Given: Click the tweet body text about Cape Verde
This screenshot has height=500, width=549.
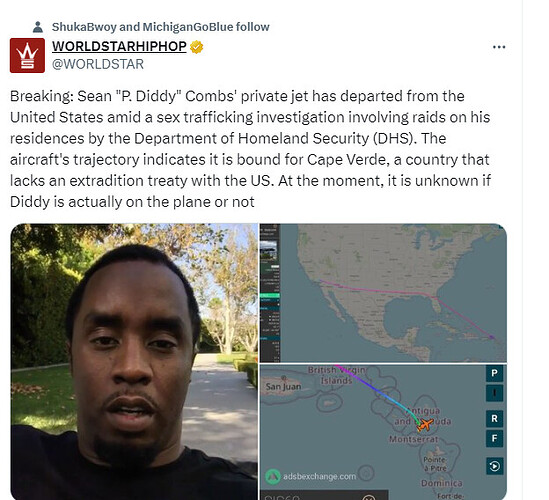Looking at the screenshot, I should pos(250,149).
